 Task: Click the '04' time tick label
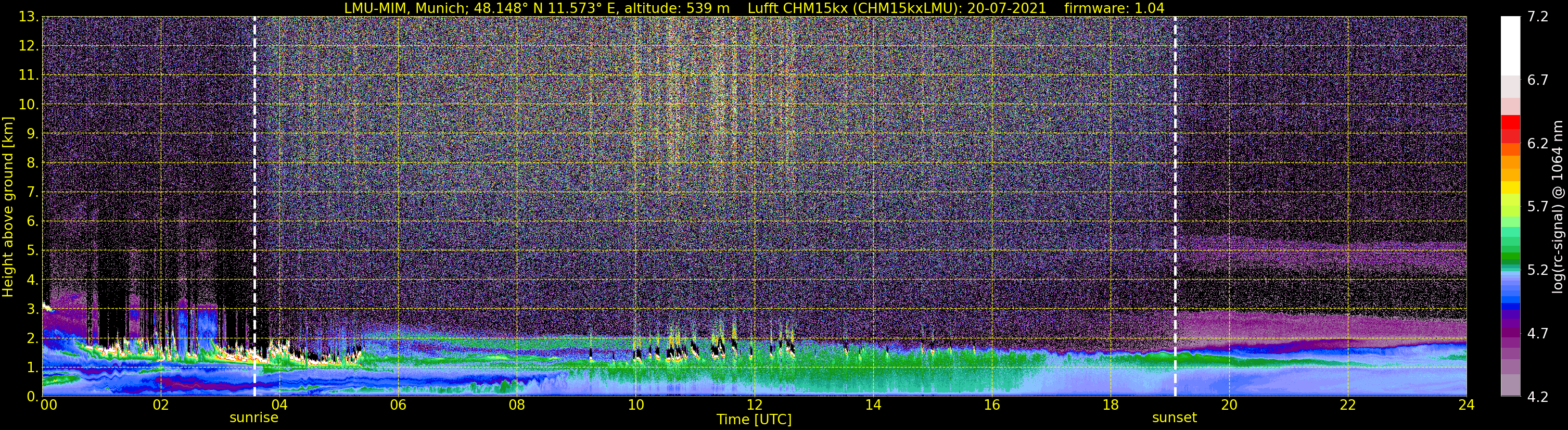[279, 405]
